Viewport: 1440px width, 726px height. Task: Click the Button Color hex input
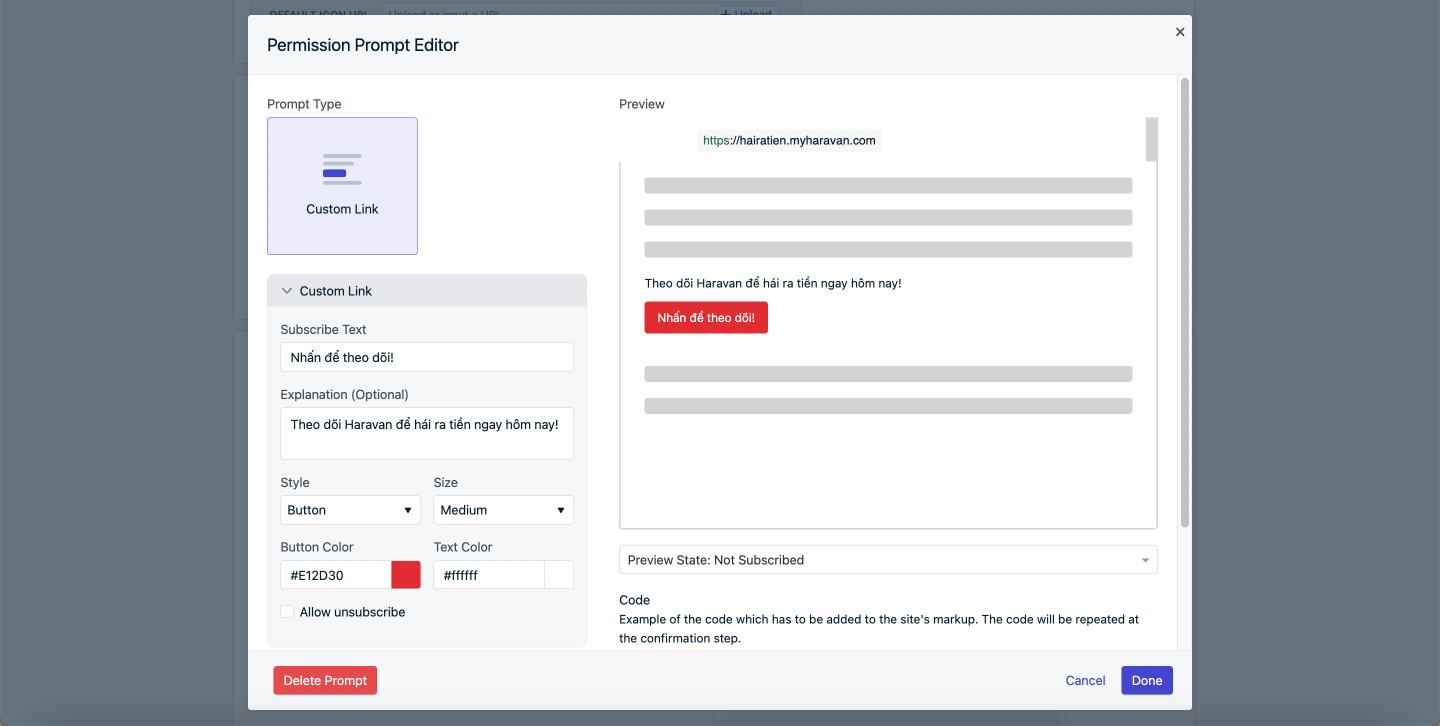[335, 575]
